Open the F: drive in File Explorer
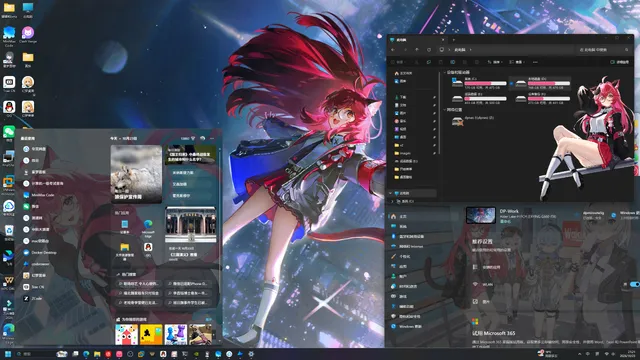640x360 pixels. 542,98
